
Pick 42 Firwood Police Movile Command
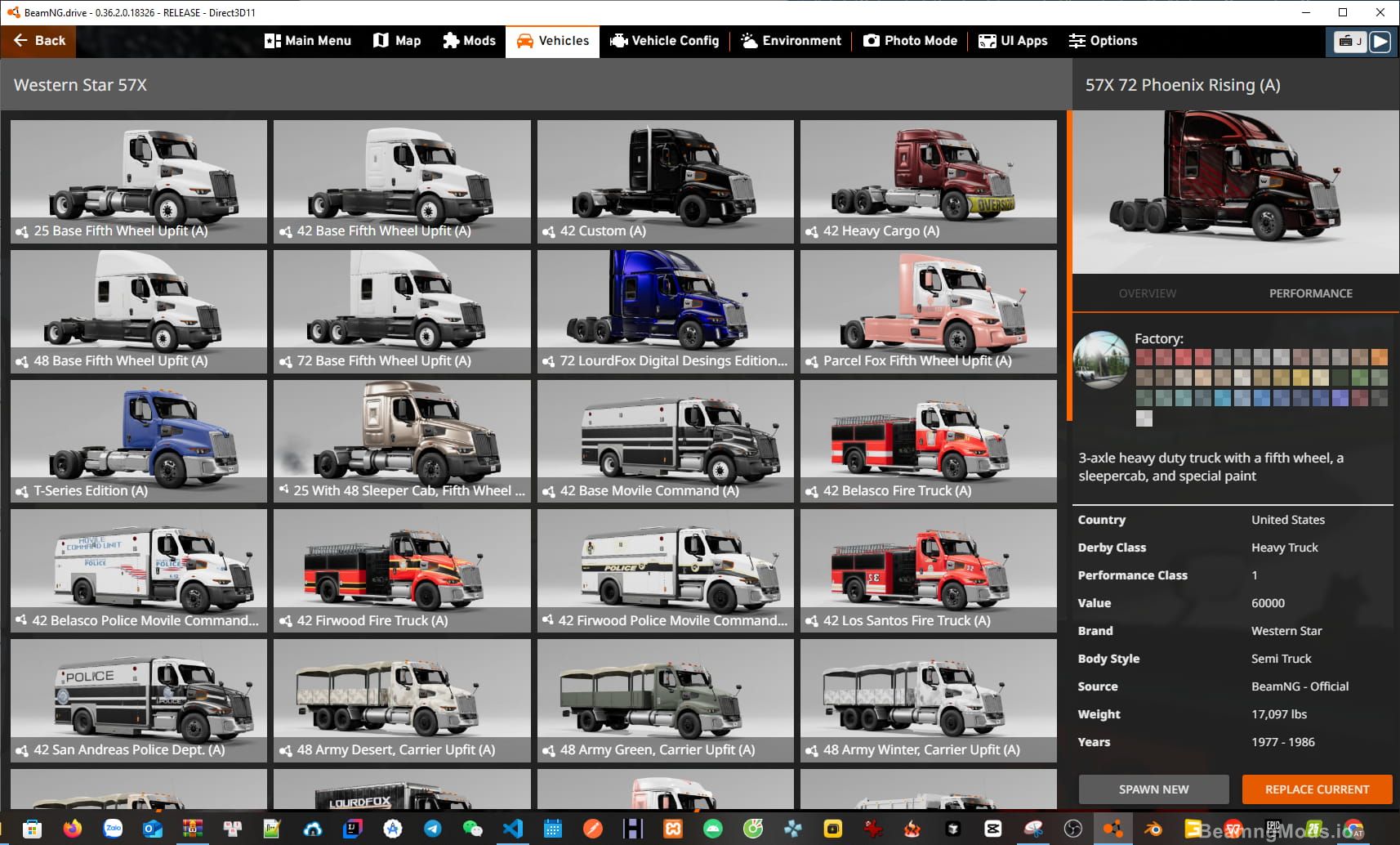665,570
